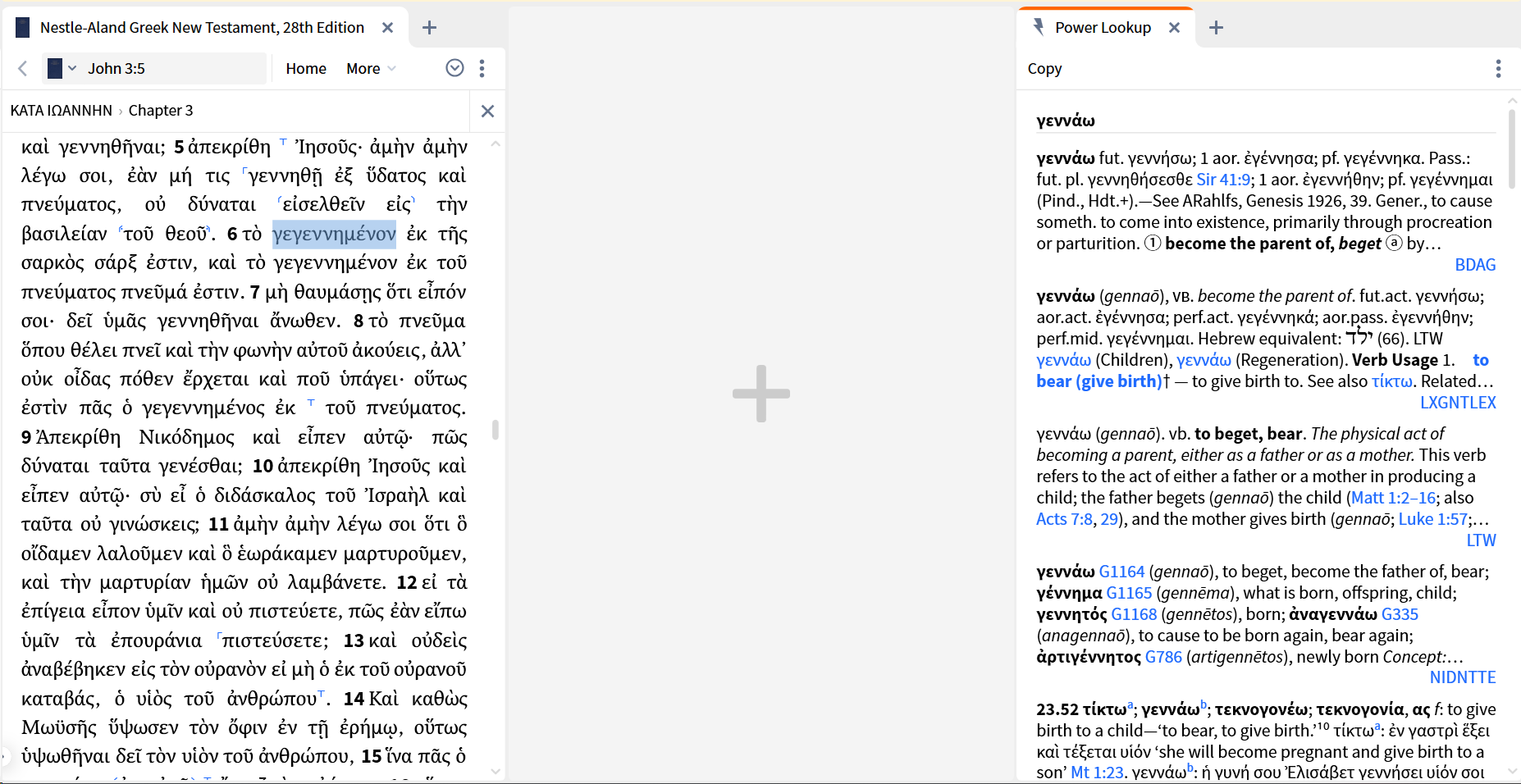This screenshot has width=1521, height=784.
Task: Open the Bible panel kebab menu
Action: (x=482, y=69)
